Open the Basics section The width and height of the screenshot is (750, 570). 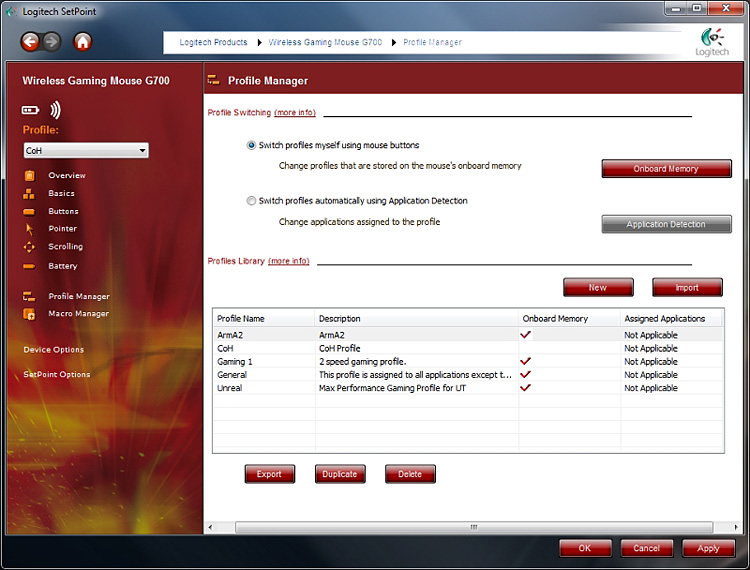[x=61, y=193]
